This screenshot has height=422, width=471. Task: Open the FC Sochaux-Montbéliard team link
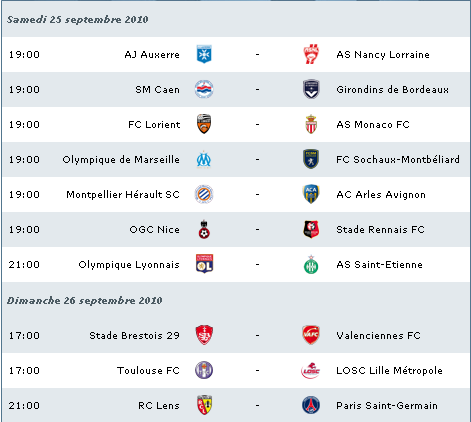[x=398, y=160]
